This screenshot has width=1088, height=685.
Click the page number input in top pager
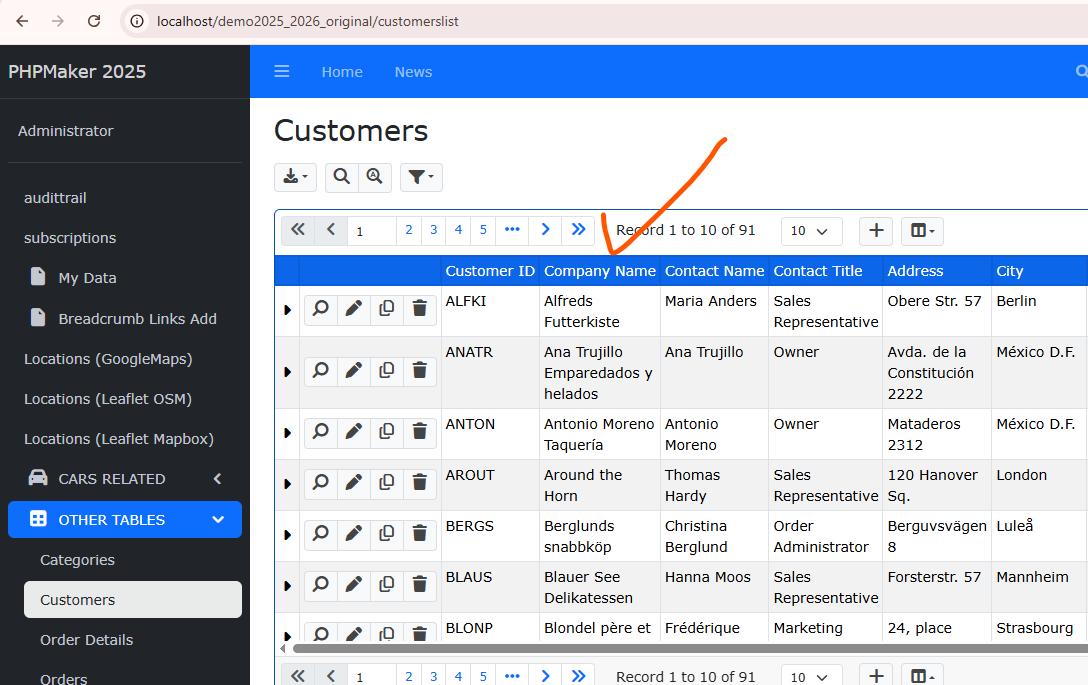tap(371, 231)
